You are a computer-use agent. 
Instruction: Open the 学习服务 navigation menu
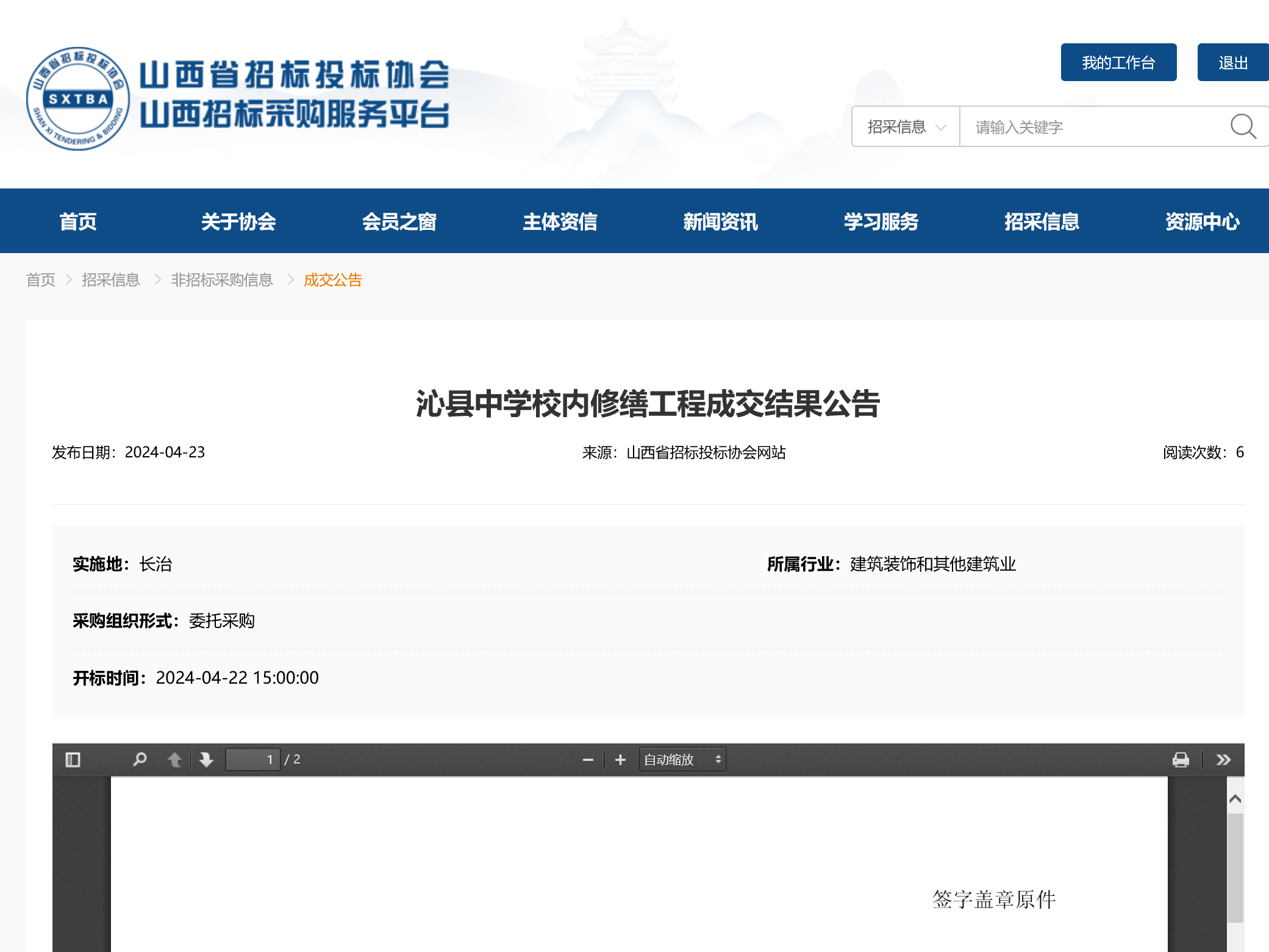pyautogui.click(x=881, y=221)
